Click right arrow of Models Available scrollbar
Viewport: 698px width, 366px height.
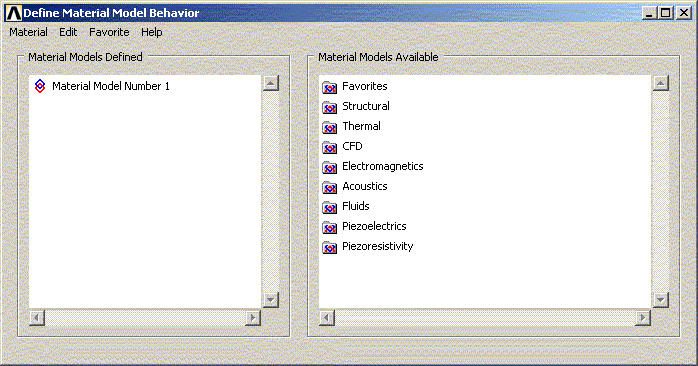pos(642,318)
